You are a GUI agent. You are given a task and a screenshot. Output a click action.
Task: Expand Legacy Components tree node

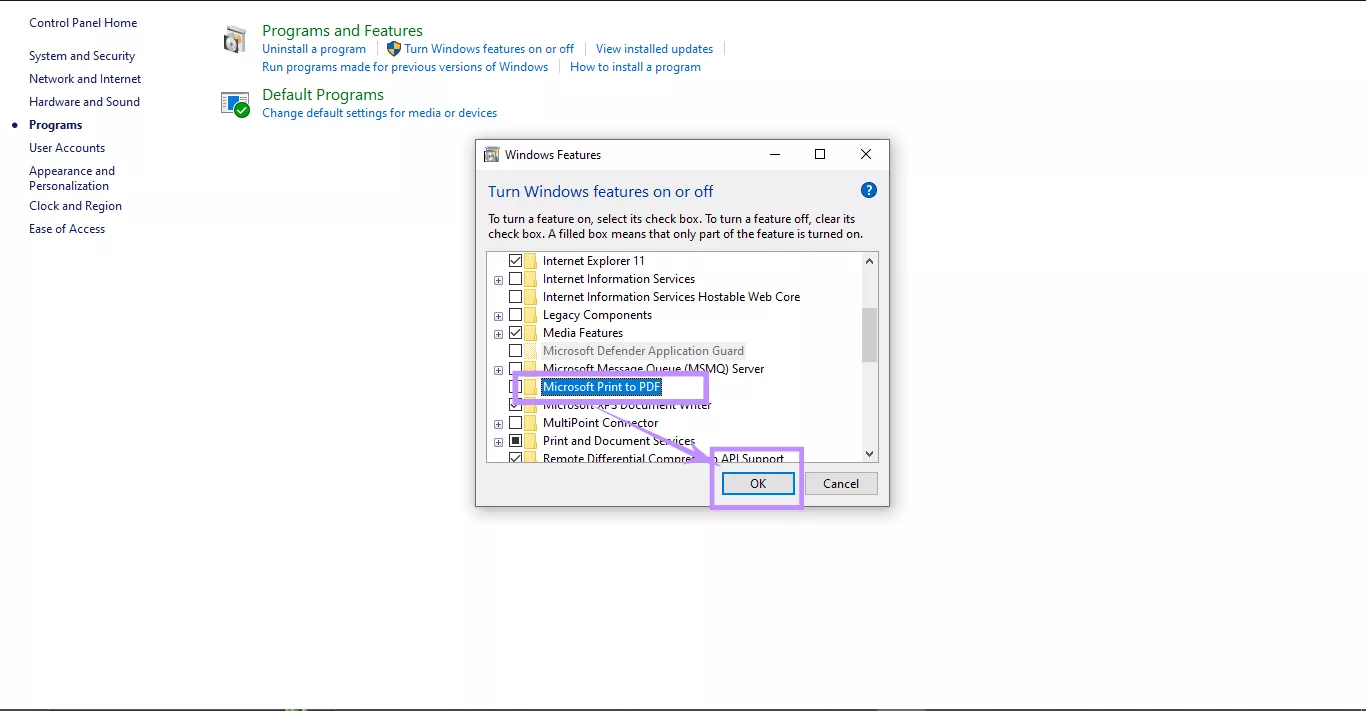pos(498,316)
